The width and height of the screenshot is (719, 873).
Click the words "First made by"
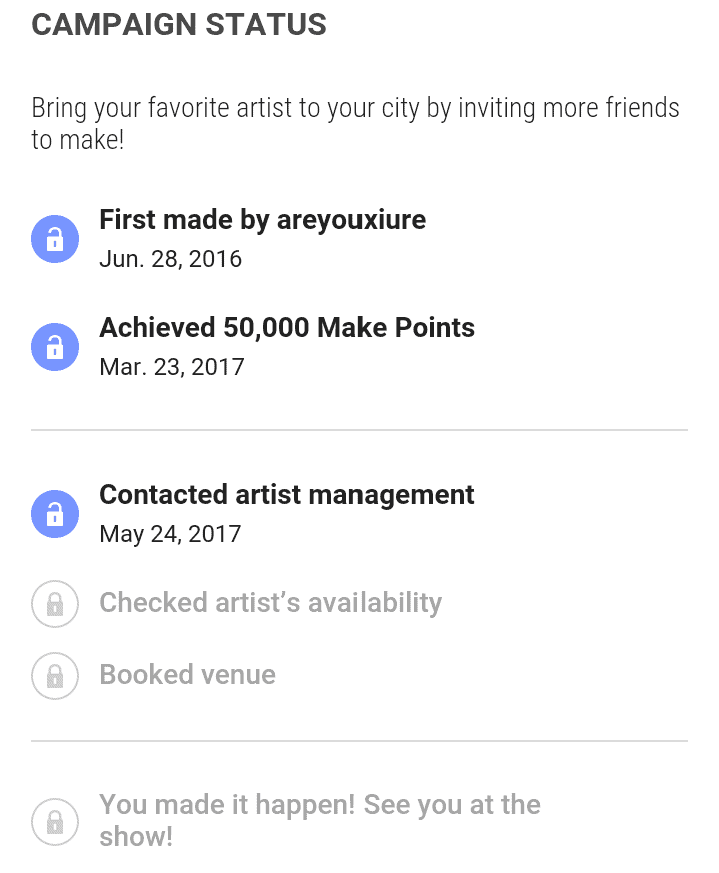pos(184,220)
